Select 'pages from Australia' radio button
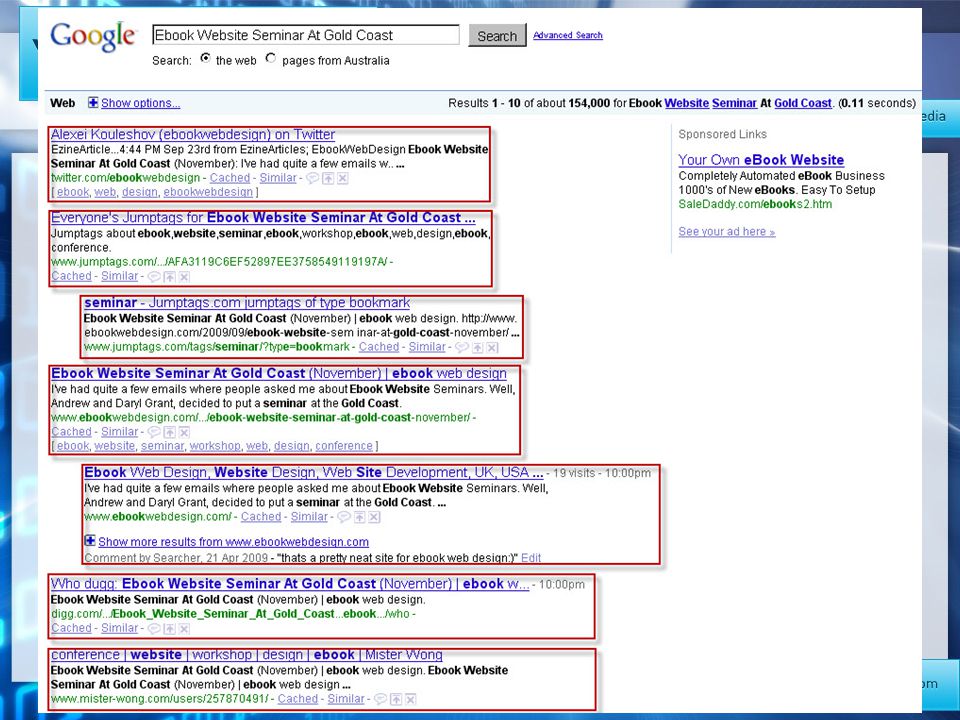Viewport: 960px width, 720px height. point(271,58)
